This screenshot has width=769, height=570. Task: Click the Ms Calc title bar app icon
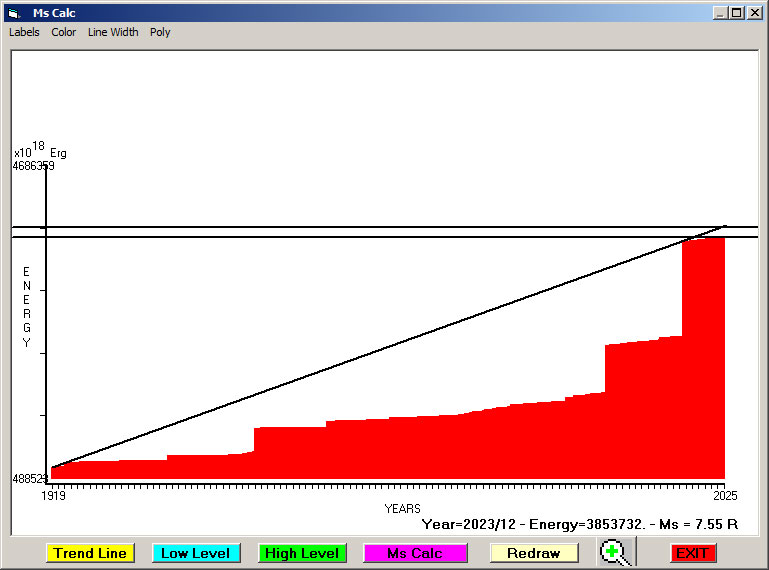(x=14, y=13)
